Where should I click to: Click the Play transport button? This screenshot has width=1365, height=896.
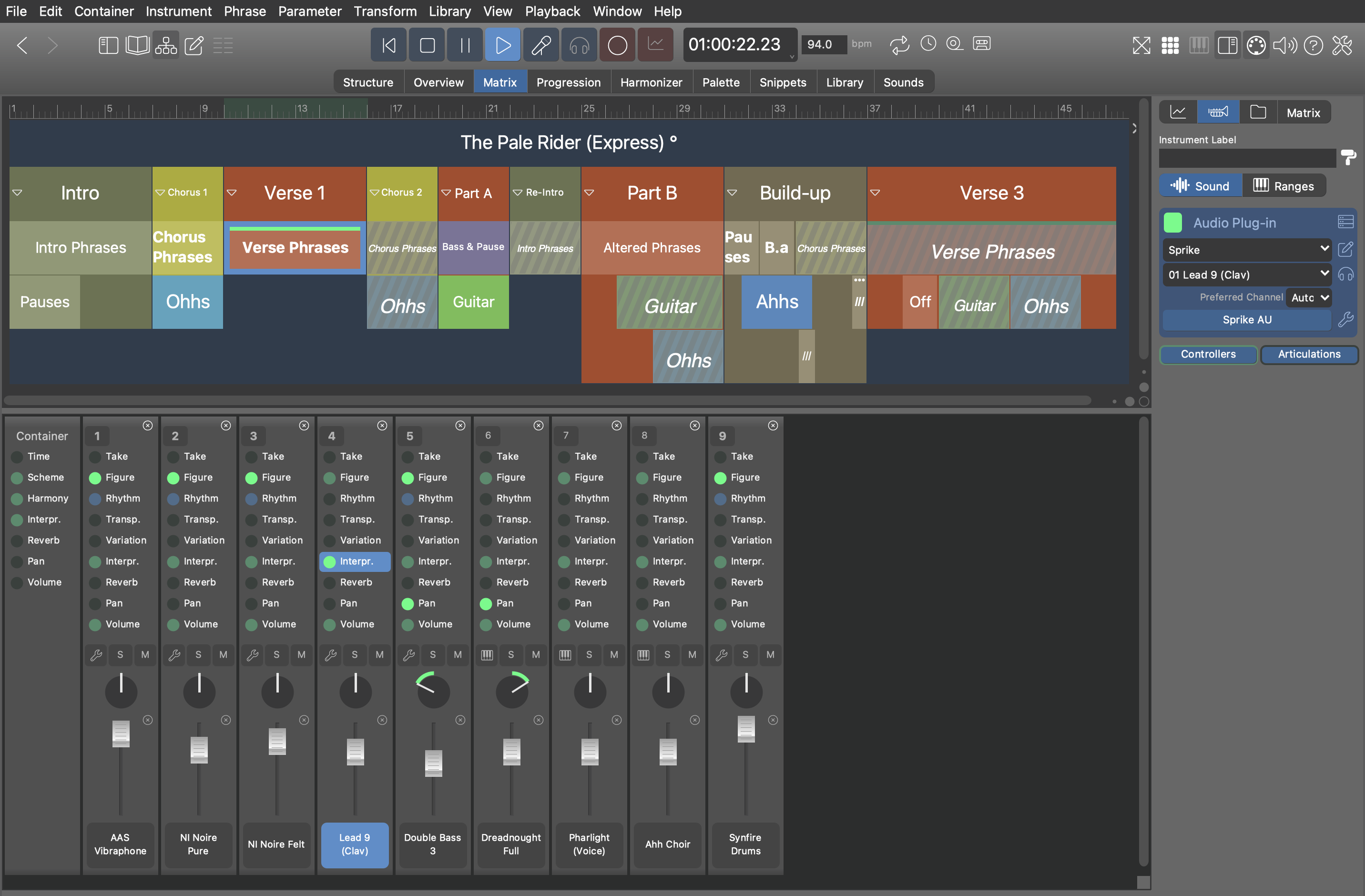pos(502,45)
